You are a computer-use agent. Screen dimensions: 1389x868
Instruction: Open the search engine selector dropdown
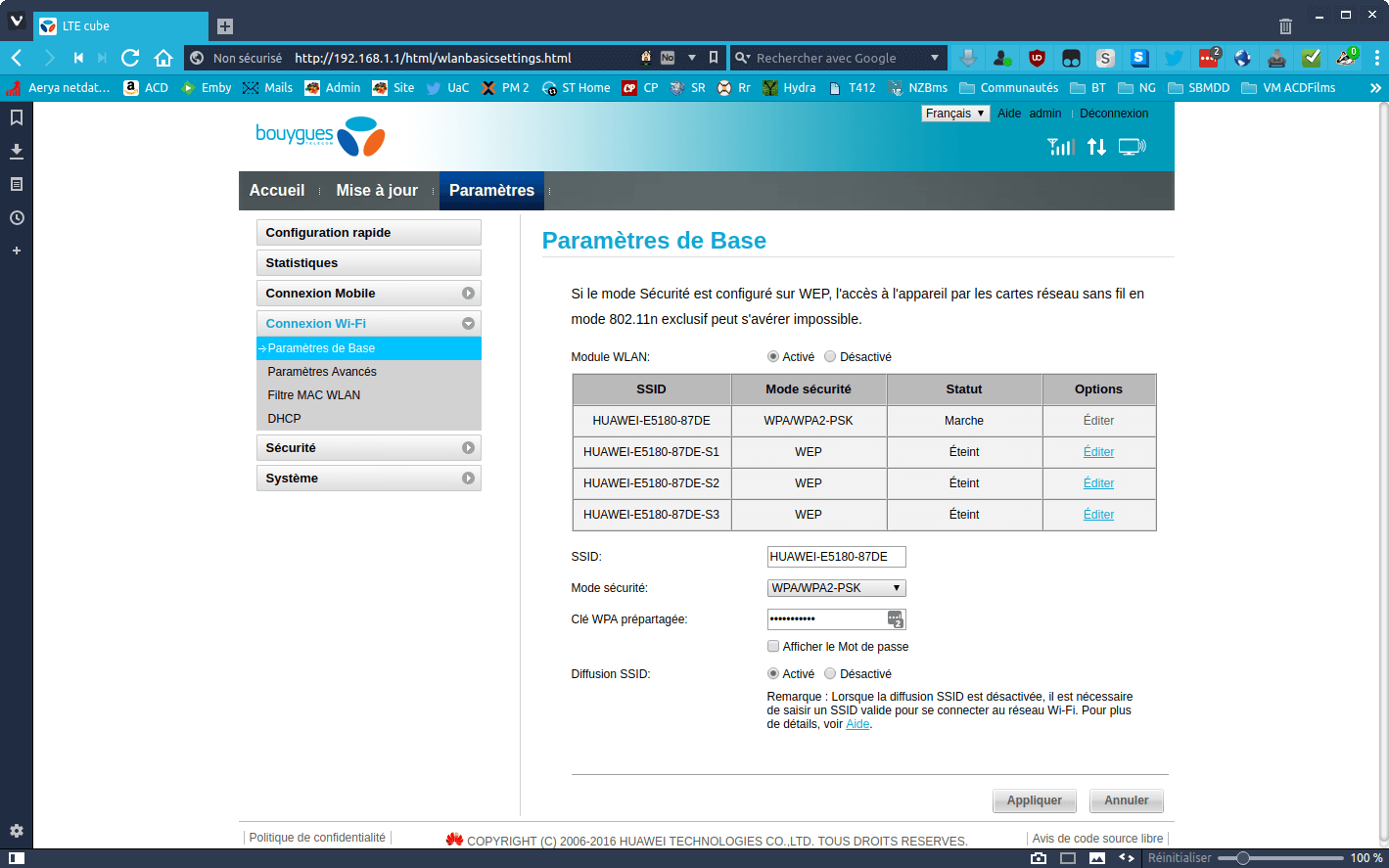[744, 58]
